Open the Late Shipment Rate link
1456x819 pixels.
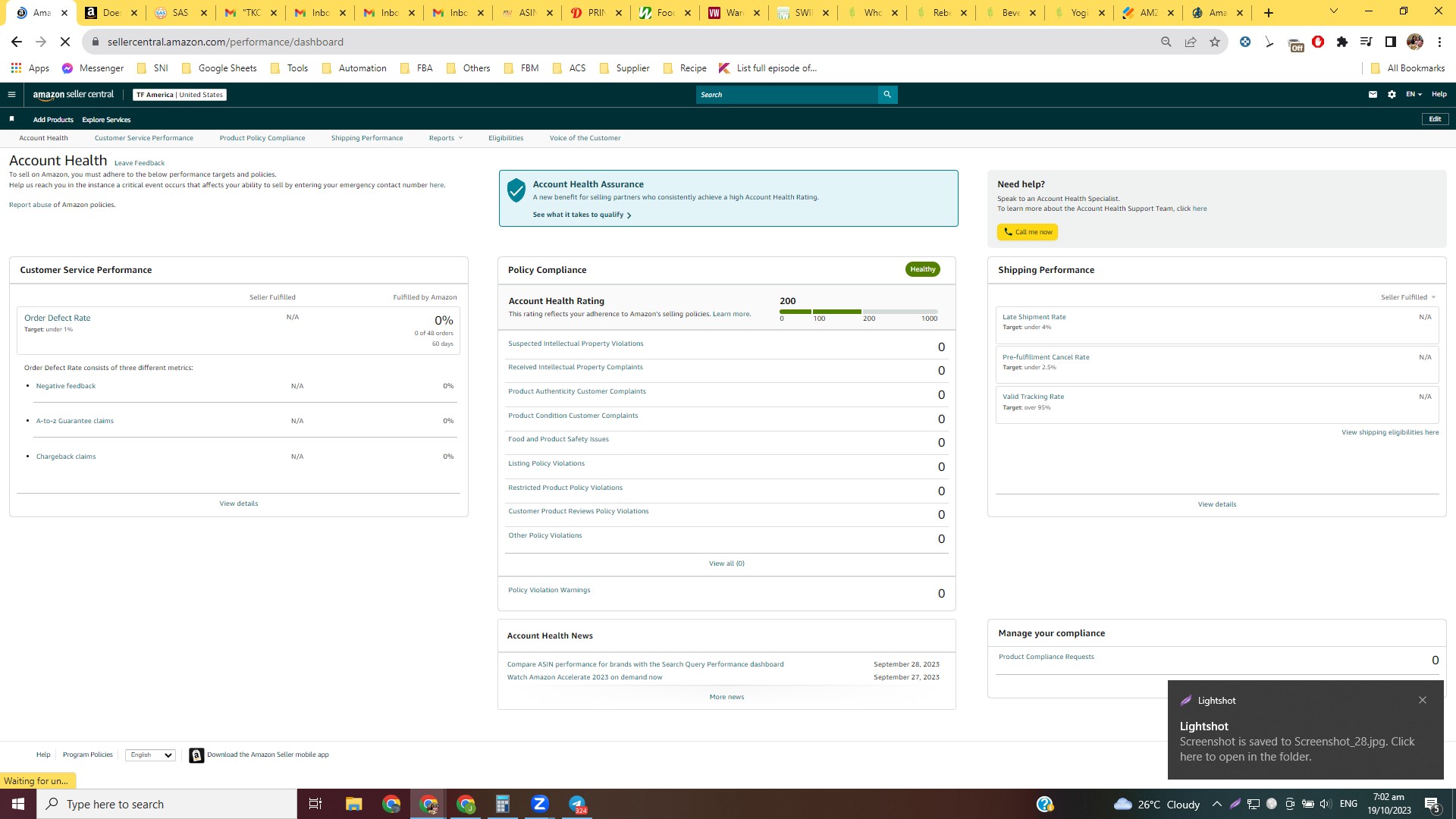[x=1034, y=317]
